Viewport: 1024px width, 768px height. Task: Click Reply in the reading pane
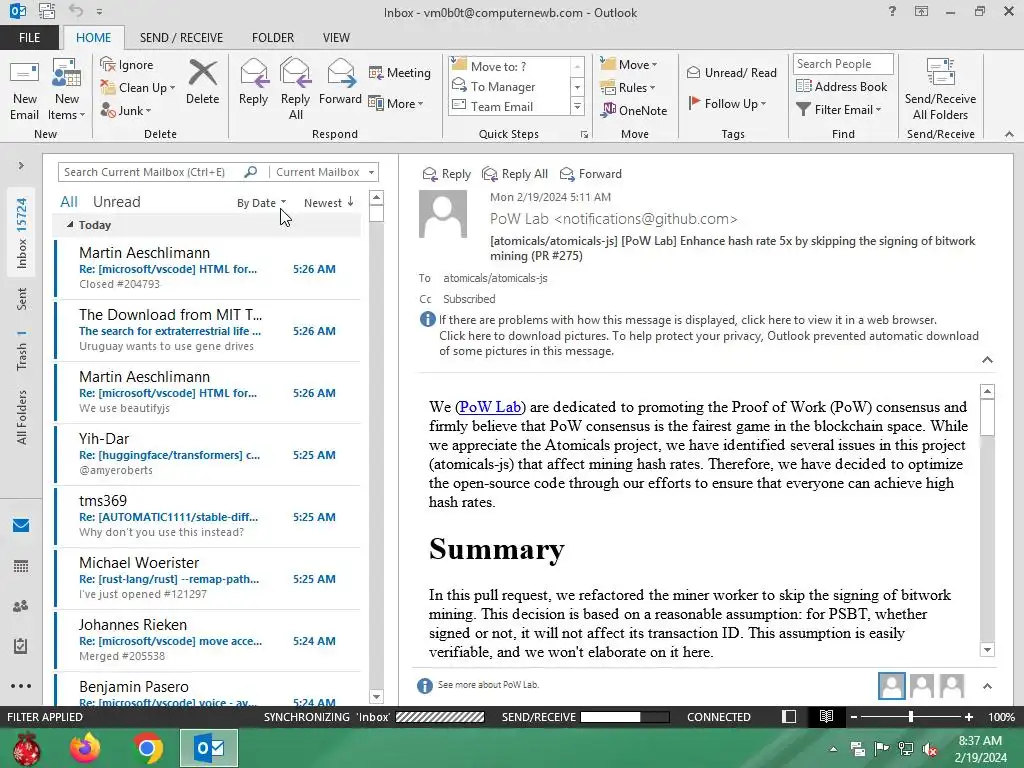click(x=447, y=174)
